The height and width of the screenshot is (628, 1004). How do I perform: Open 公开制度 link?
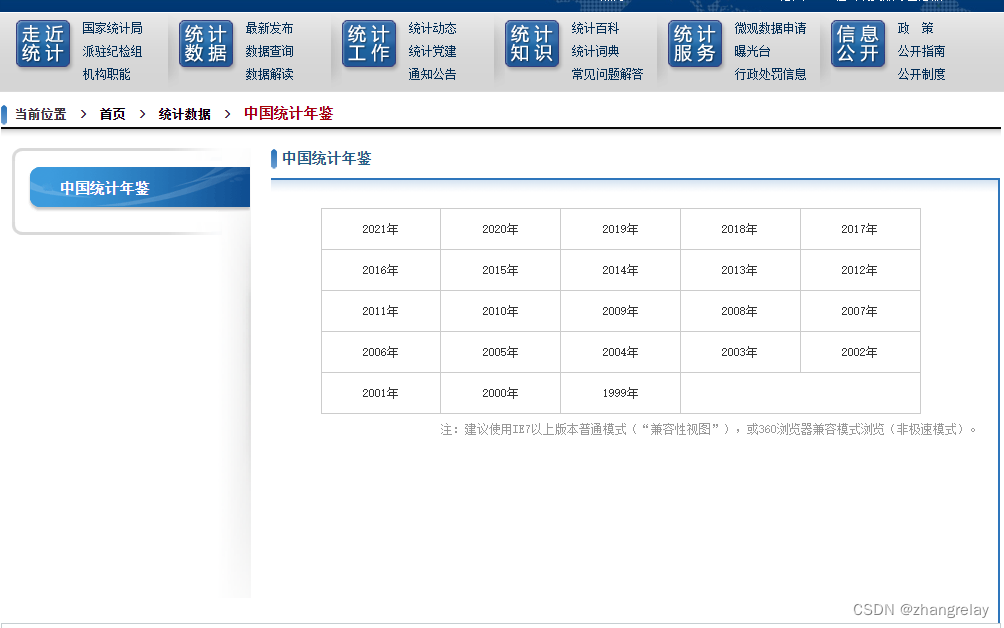coord(921,74)
